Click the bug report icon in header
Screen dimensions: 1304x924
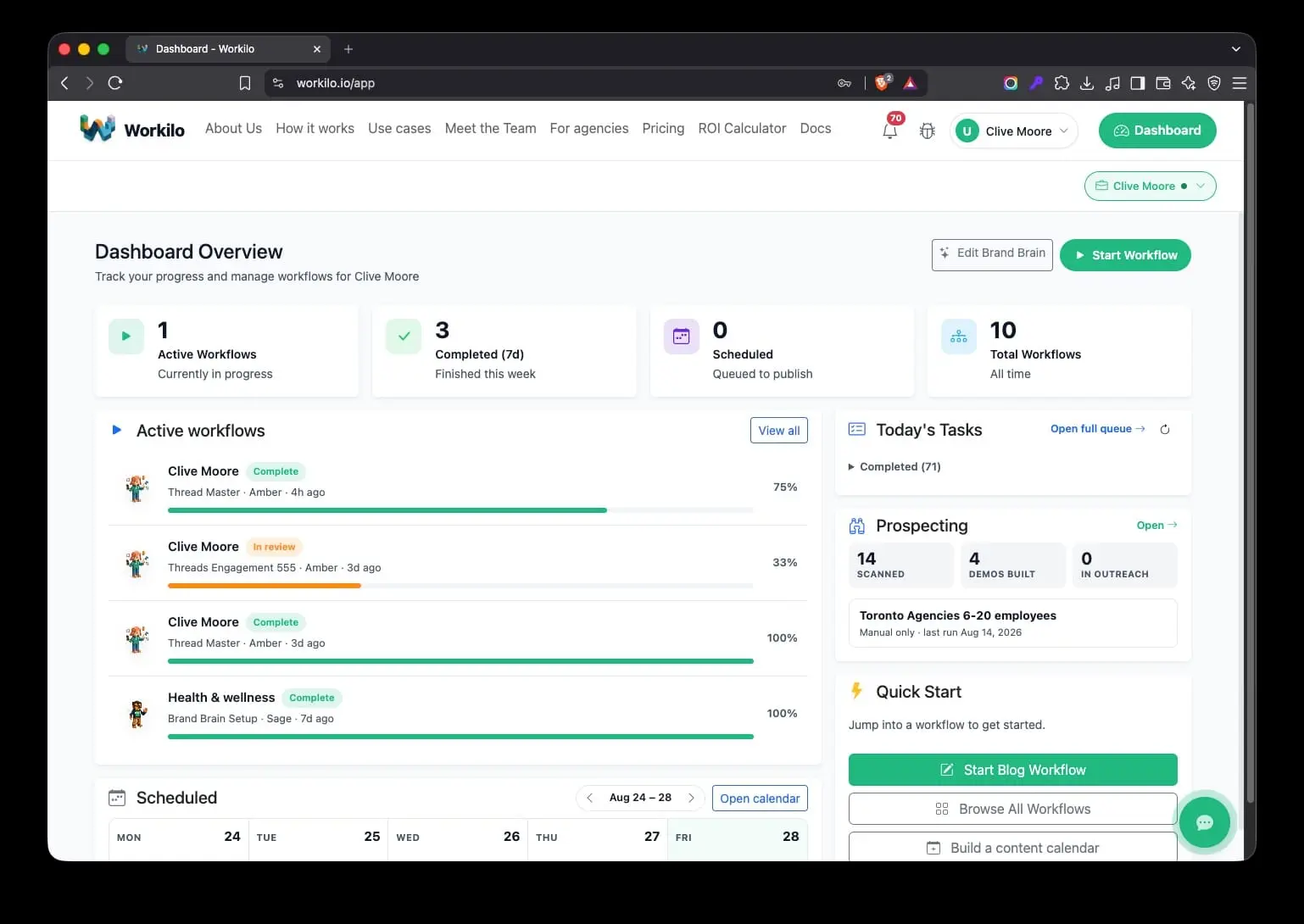coord(927,131)
